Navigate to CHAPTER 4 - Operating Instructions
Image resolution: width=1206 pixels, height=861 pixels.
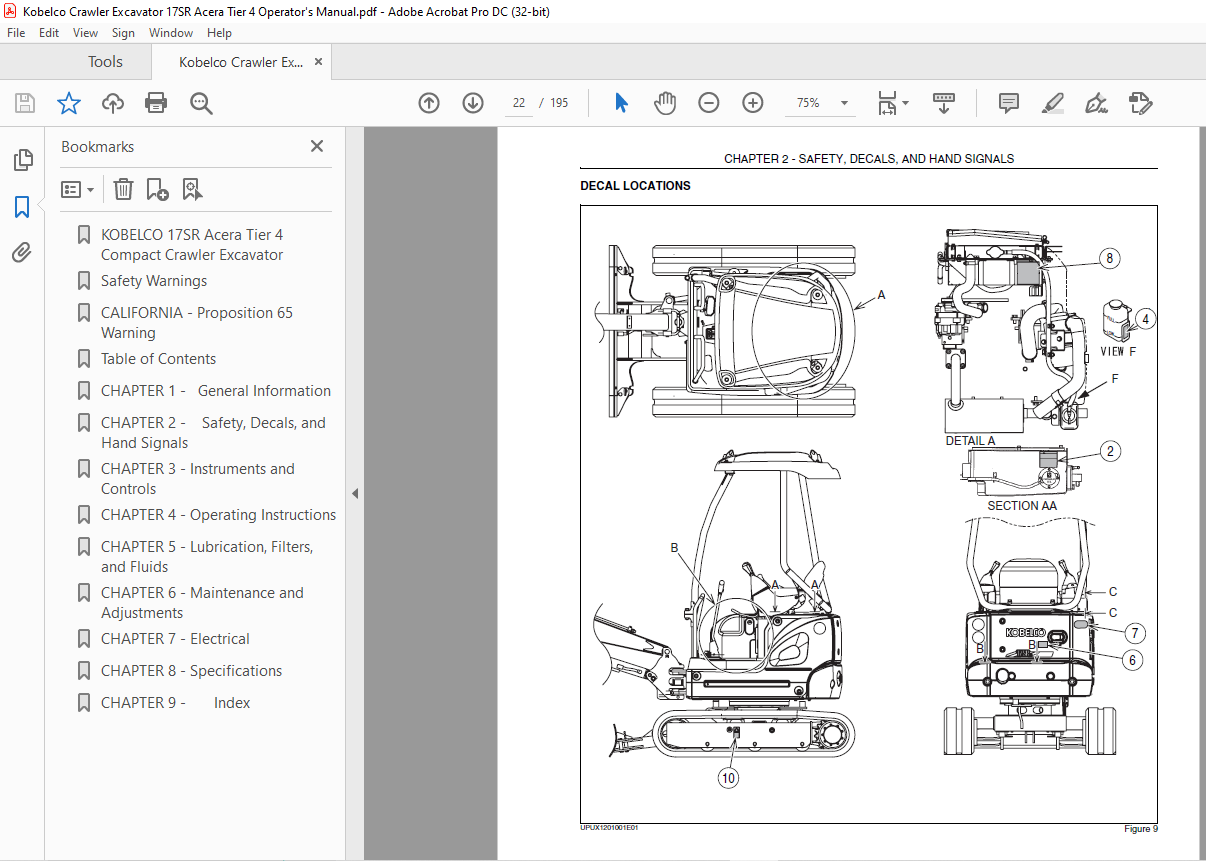coord(218,515)
